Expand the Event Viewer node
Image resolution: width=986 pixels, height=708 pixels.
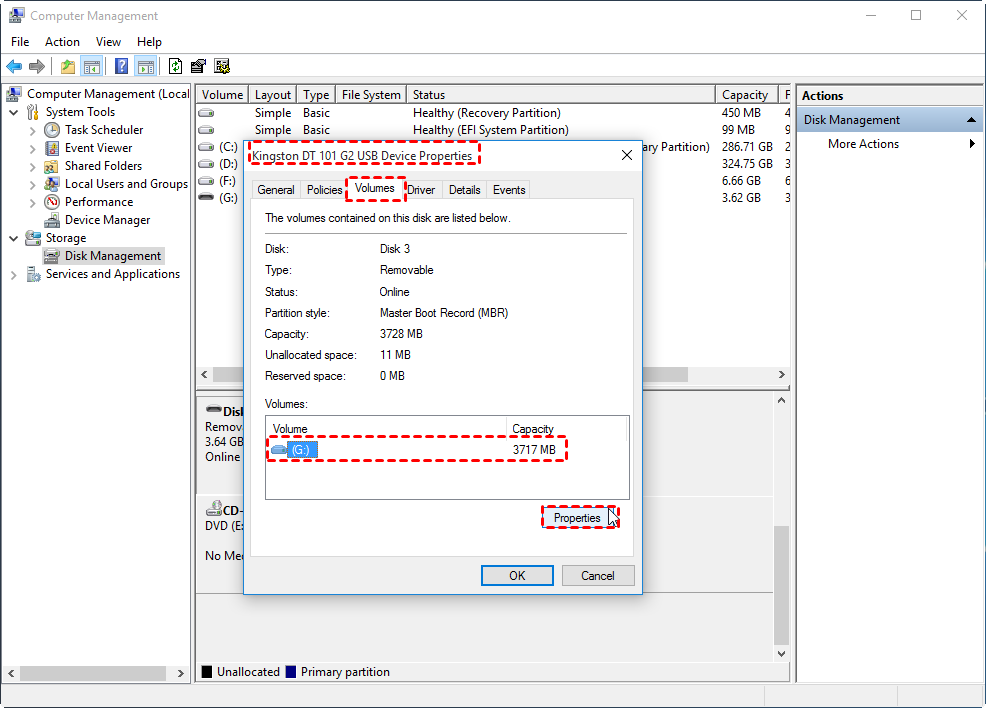point(33,149)
